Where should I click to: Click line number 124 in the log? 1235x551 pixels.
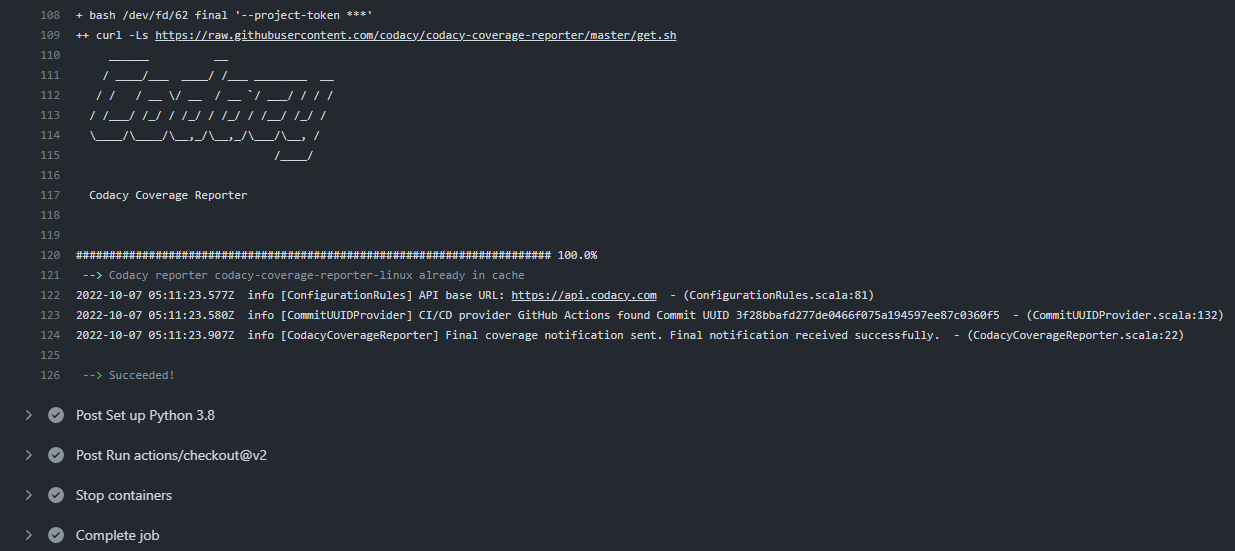(x=51, y=335)
